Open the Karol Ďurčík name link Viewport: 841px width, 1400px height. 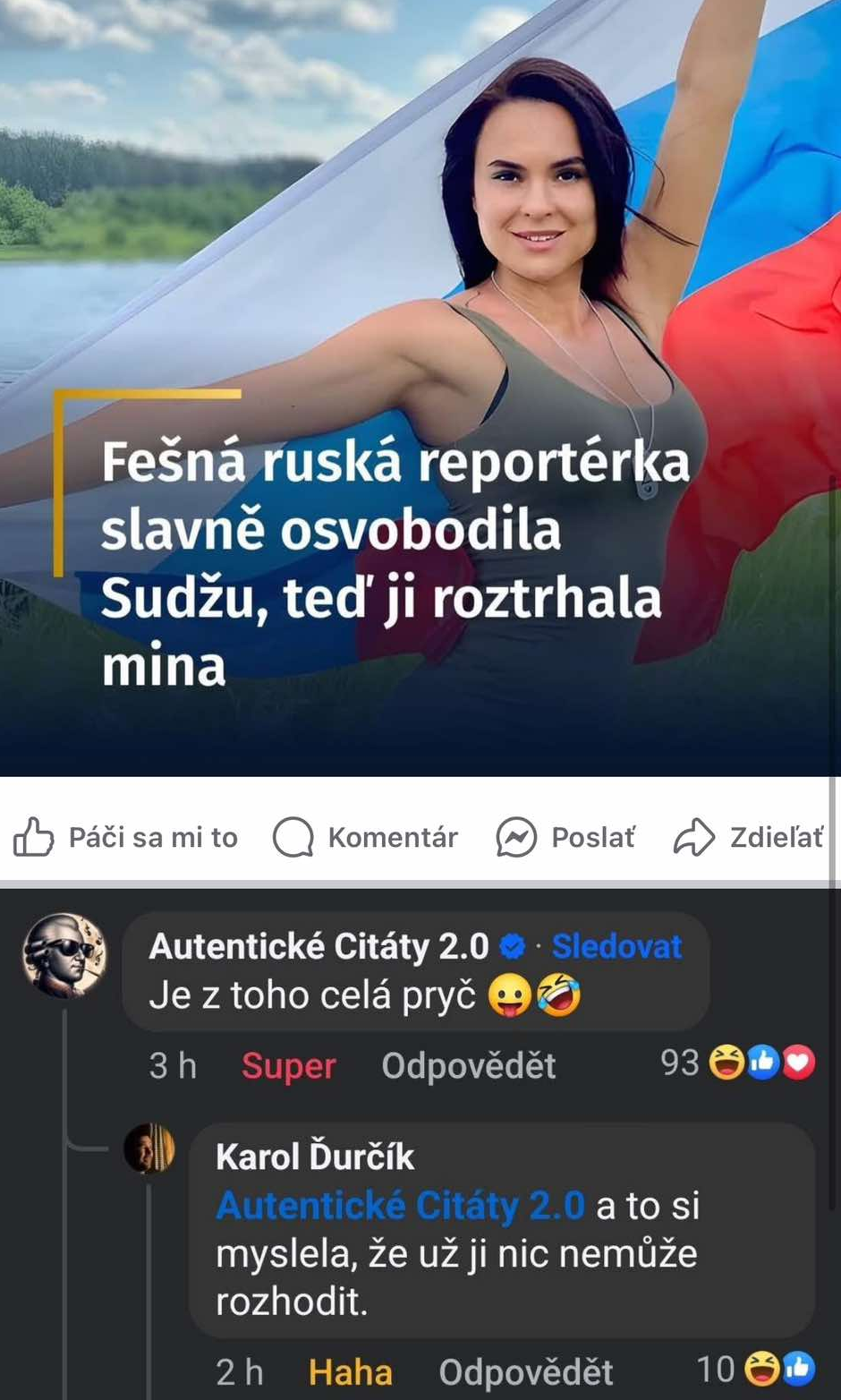(x=315, y=1157)
